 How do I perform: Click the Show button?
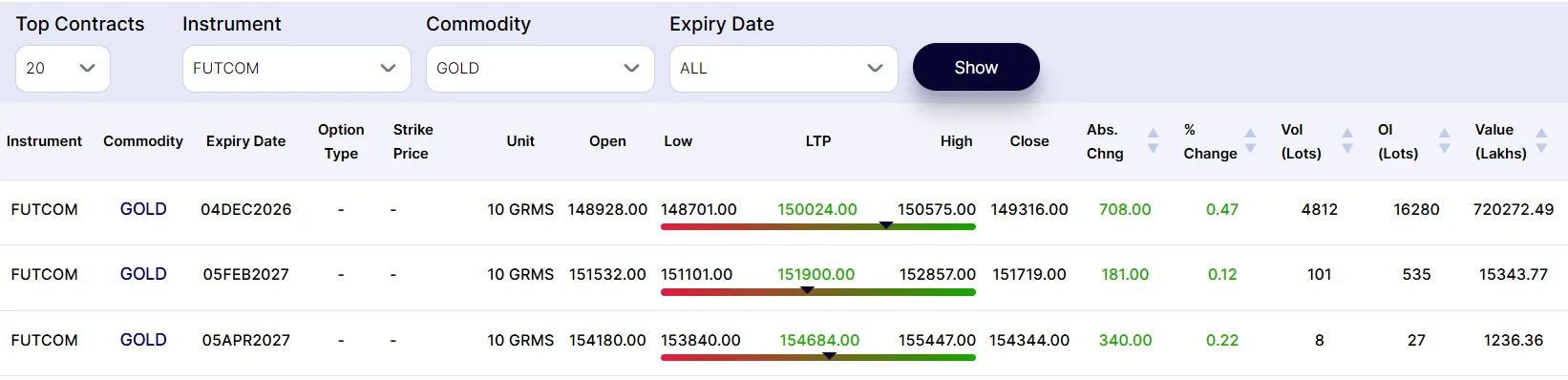(x=976, y=68)
